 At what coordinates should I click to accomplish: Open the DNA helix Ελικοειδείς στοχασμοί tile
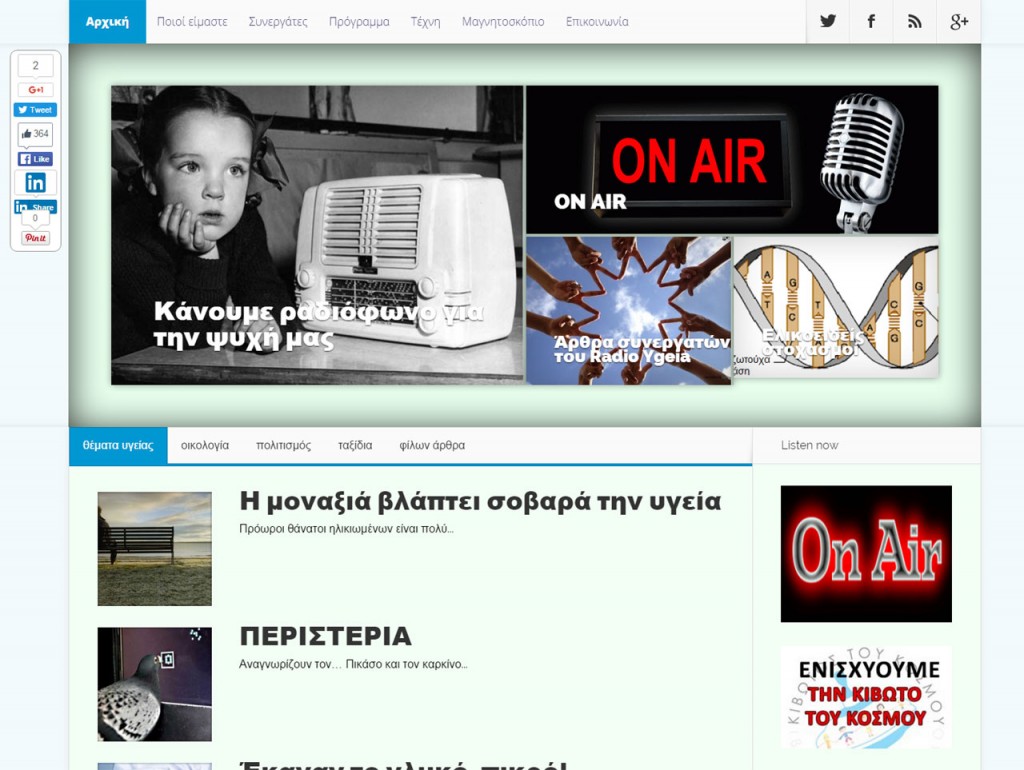[x=836, y=307]
